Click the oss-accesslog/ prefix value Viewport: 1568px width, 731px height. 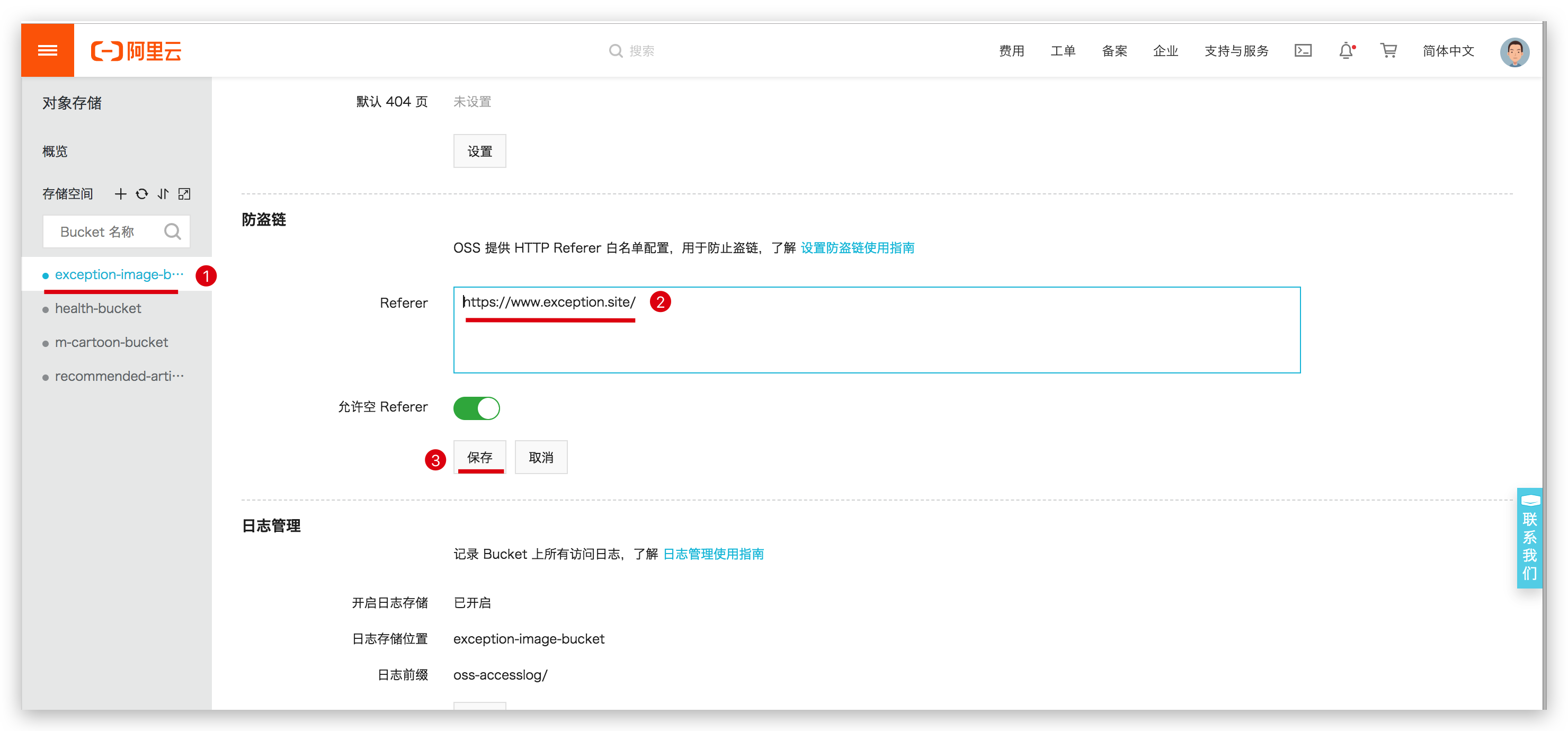pyautogui.click(x=501, y=674)
